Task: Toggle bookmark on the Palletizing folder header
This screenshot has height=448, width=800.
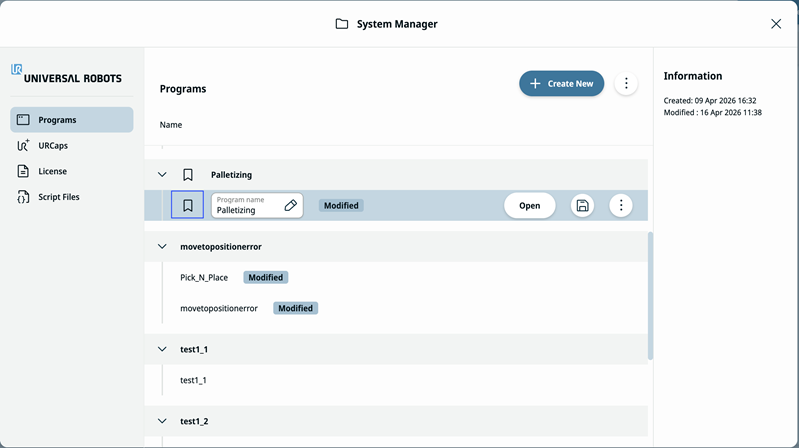Action: tap(188, 175)
